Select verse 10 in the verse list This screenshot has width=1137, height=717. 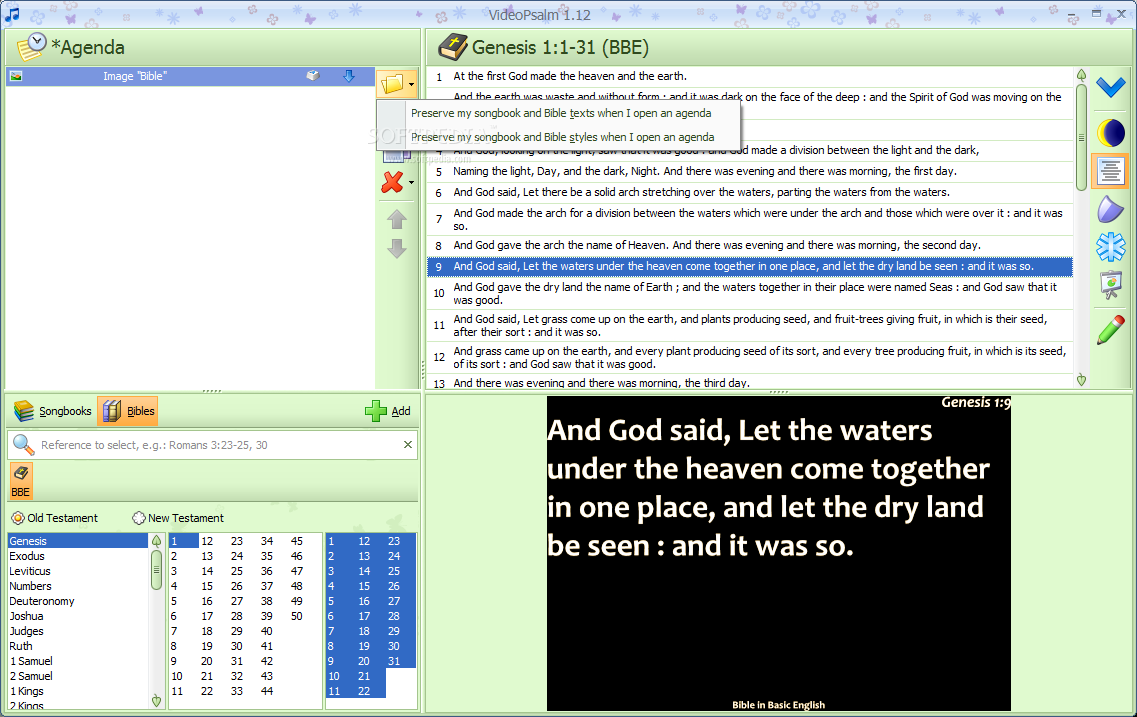334,676
